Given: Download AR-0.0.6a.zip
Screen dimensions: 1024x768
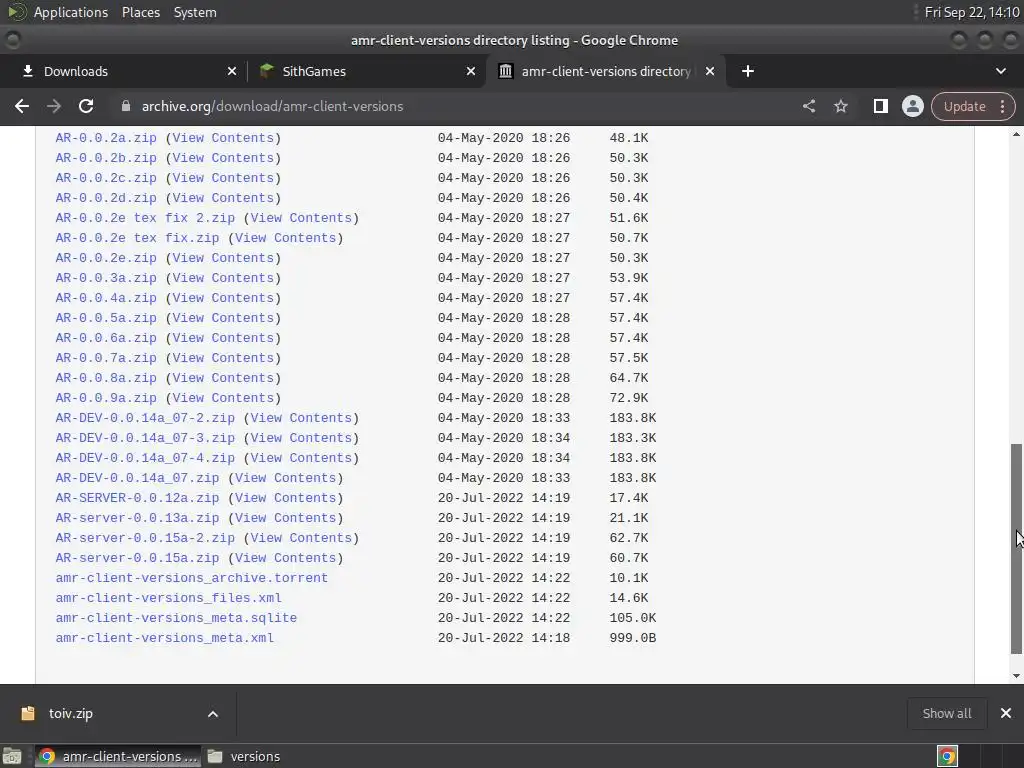Looking at the screenshot, I should click(106, 338).
